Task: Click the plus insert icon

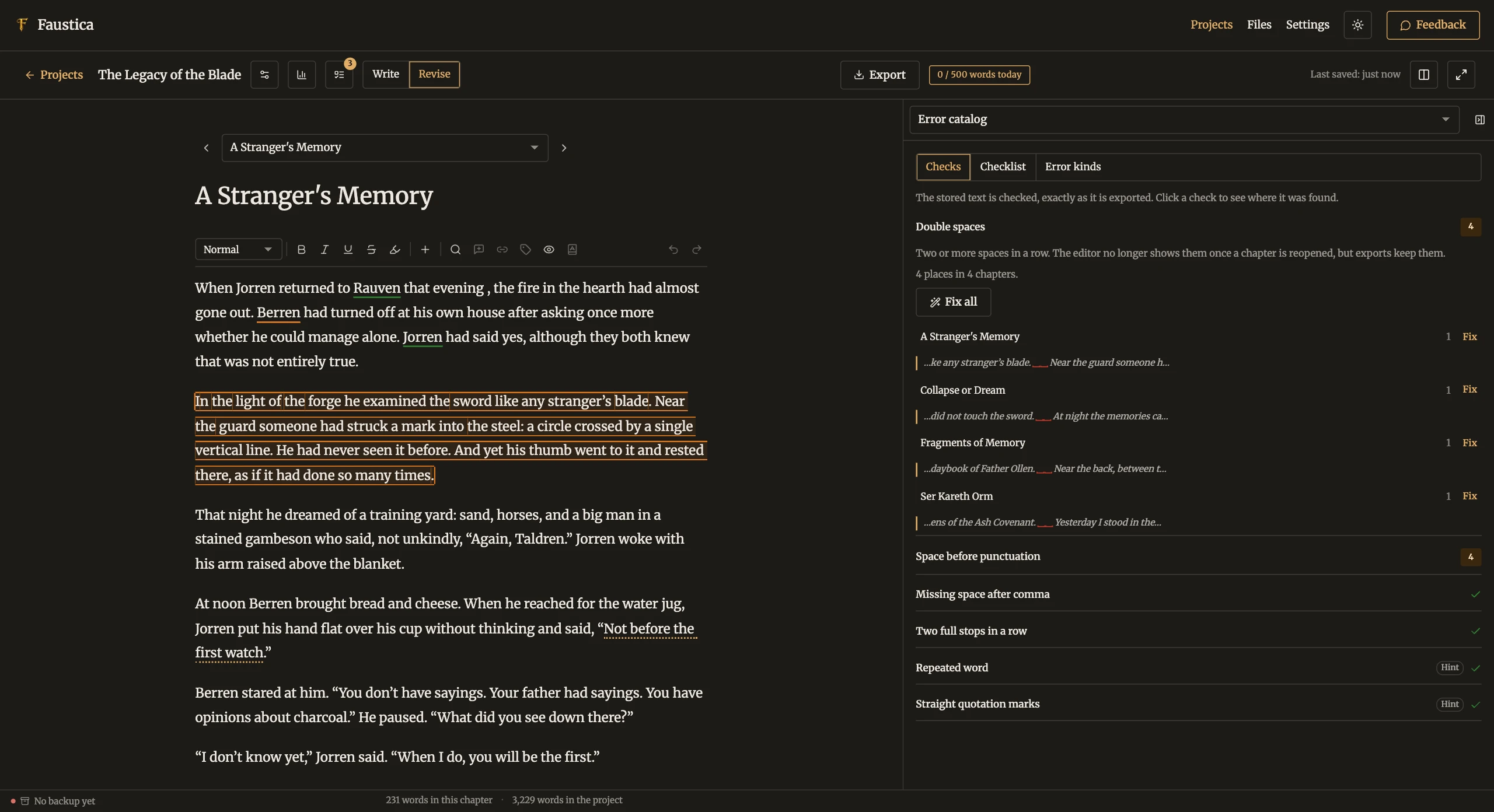Action: [425, 250]
